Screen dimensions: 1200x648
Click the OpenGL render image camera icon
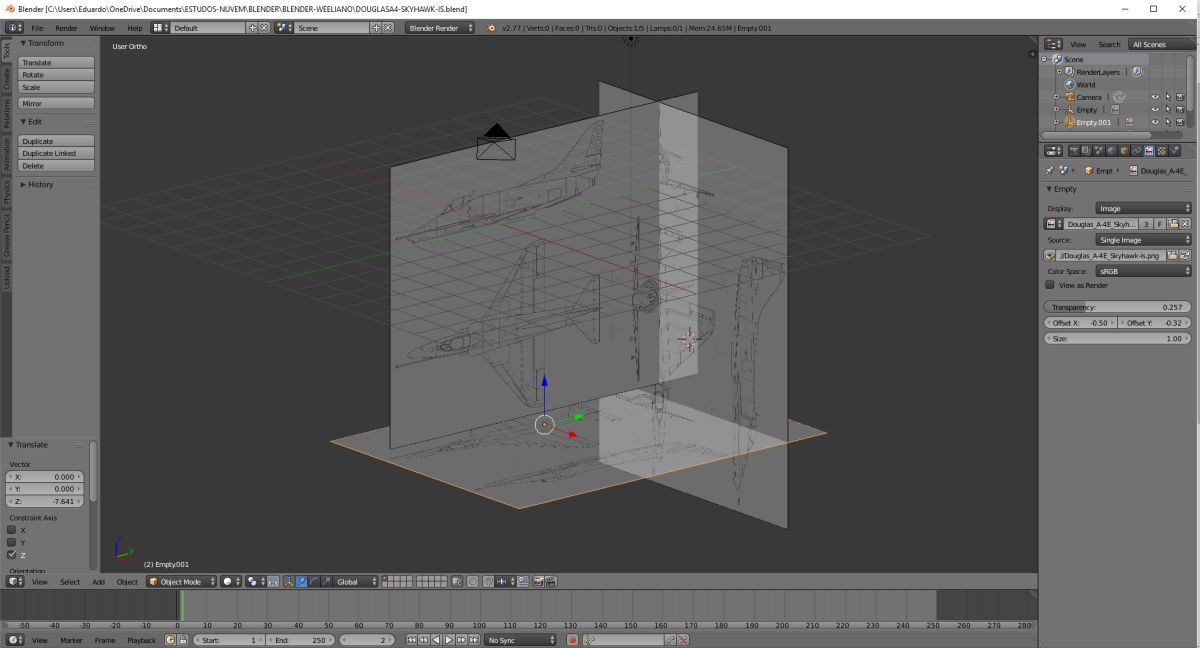[538, 581]
